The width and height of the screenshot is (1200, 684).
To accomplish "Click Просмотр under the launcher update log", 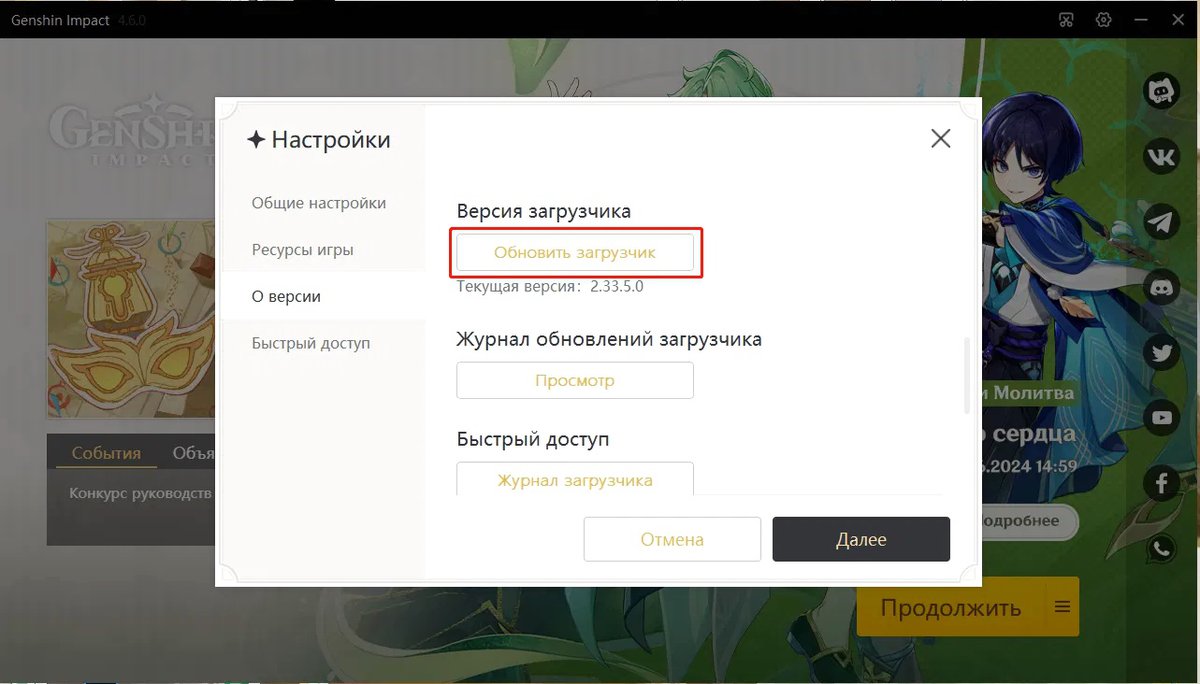I will pos(575,380).
